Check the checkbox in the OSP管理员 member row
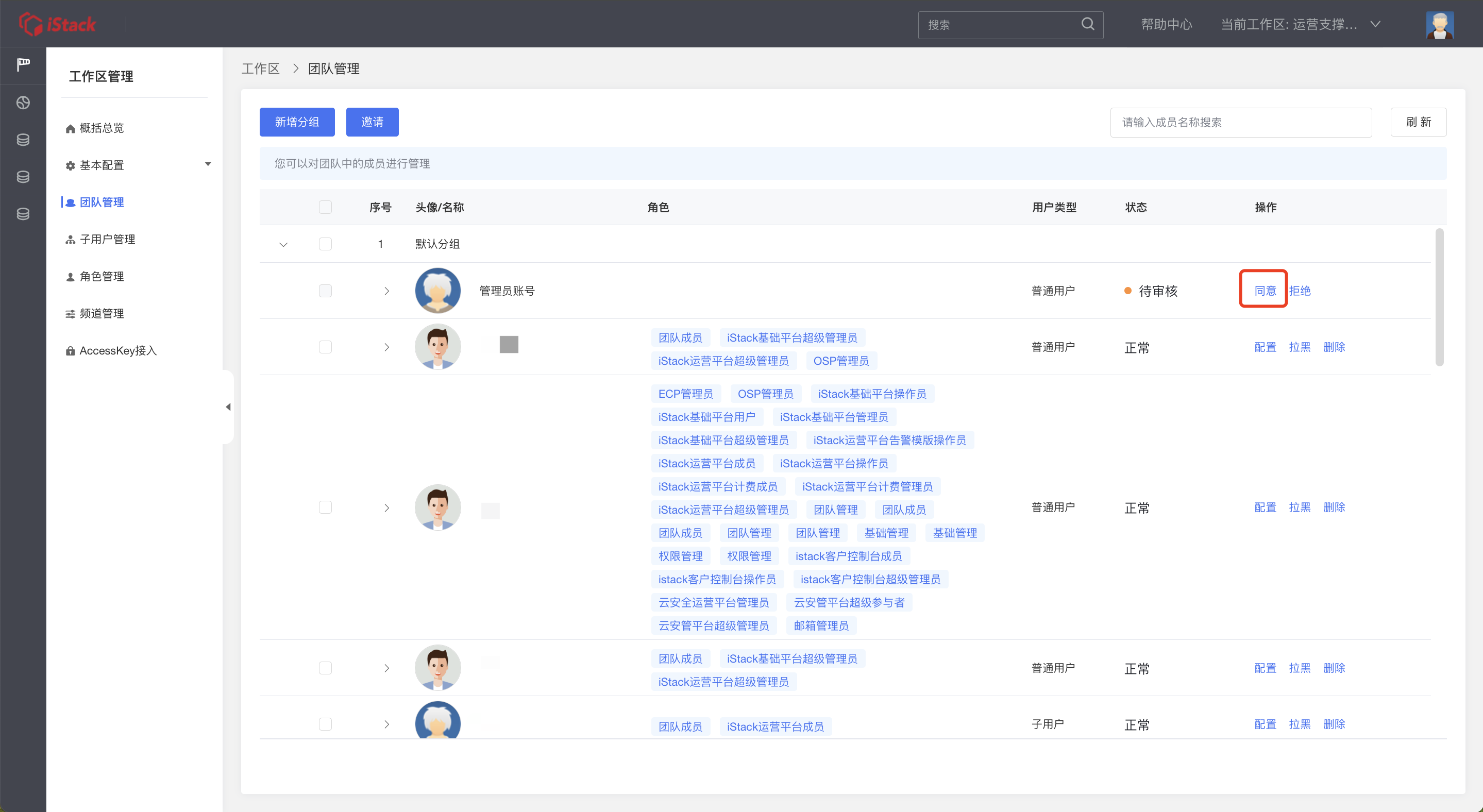 [325, 347]
